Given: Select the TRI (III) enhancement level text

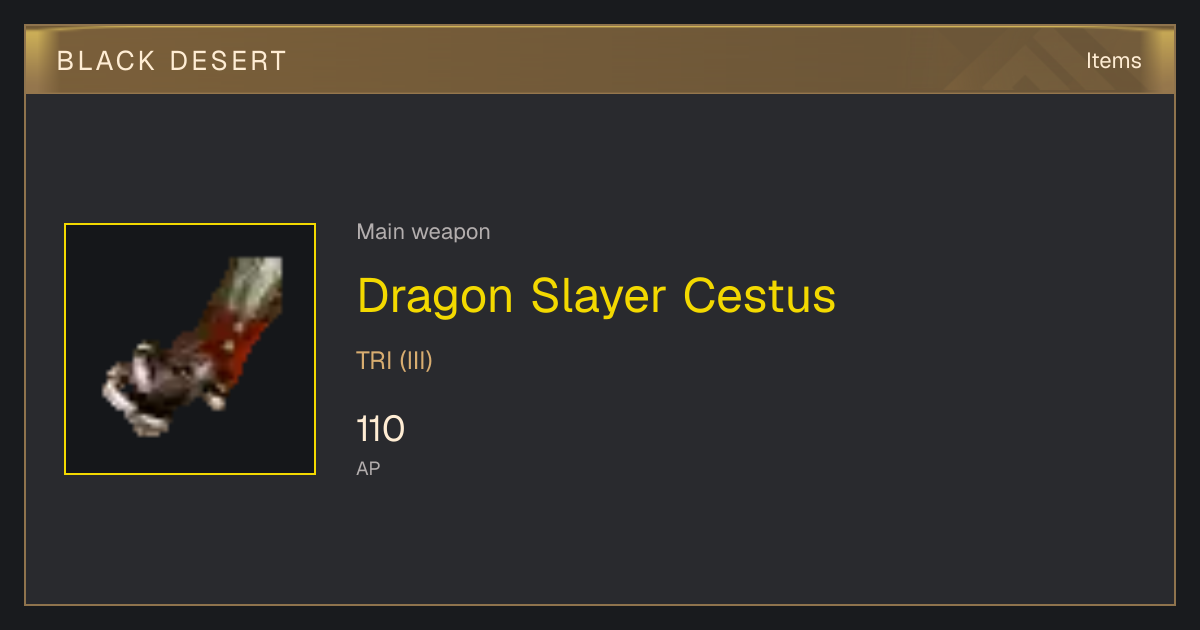Looking at the screenshot, I should 394,361.
